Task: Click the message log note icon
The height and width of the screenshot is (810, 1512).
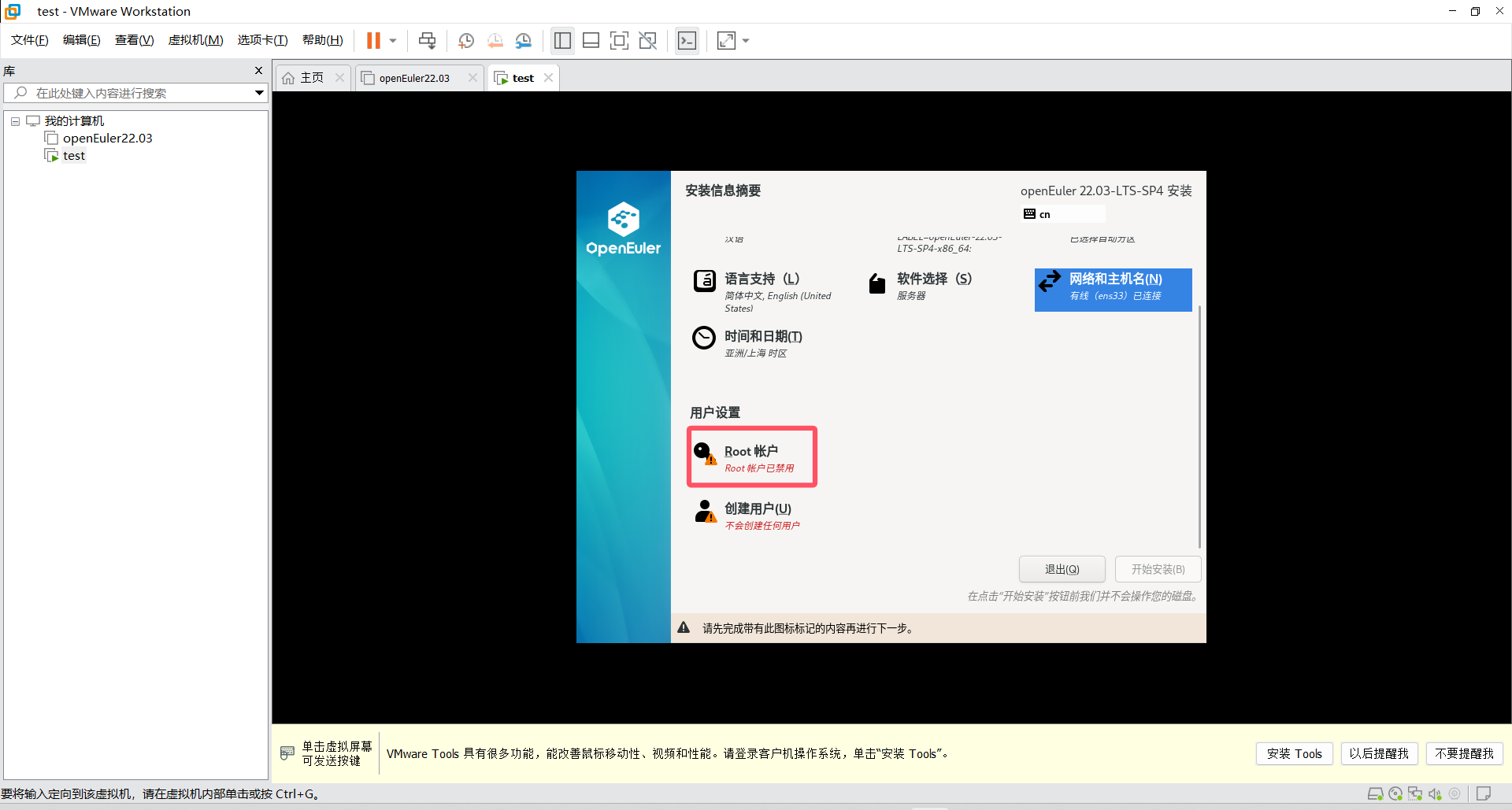Action: click(x=1484, y=794)
